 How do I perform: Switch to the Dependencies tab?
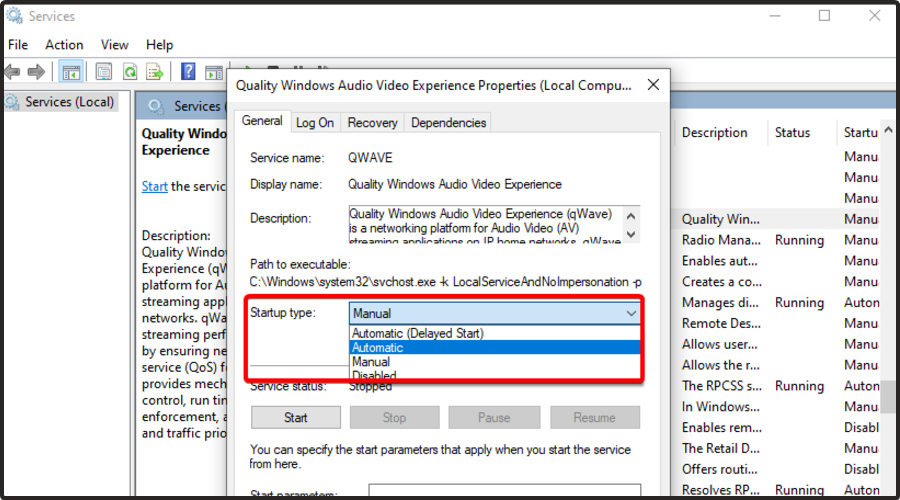[x=448, y=122]
